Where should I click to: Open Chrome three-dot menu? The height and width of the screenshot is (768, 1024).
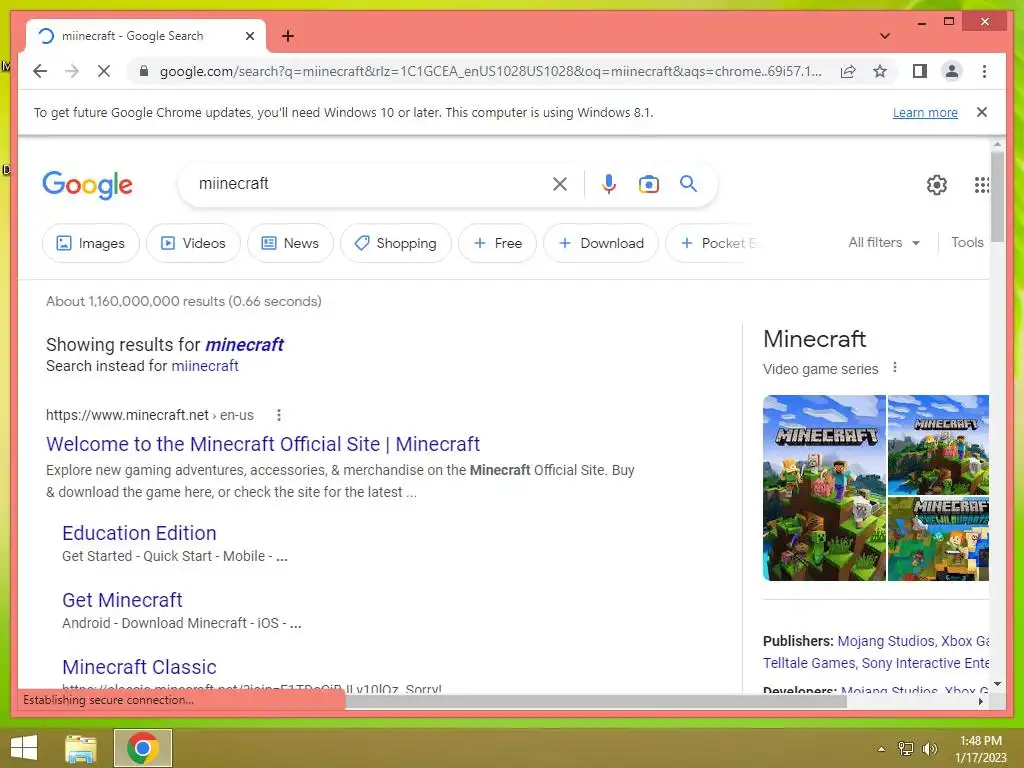point(984,71)
